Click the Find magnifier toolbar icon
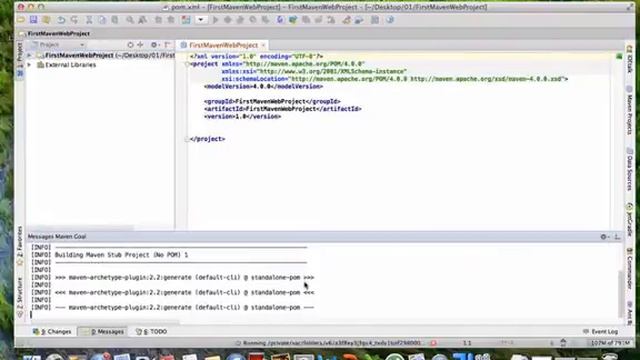 pos(130,20)
